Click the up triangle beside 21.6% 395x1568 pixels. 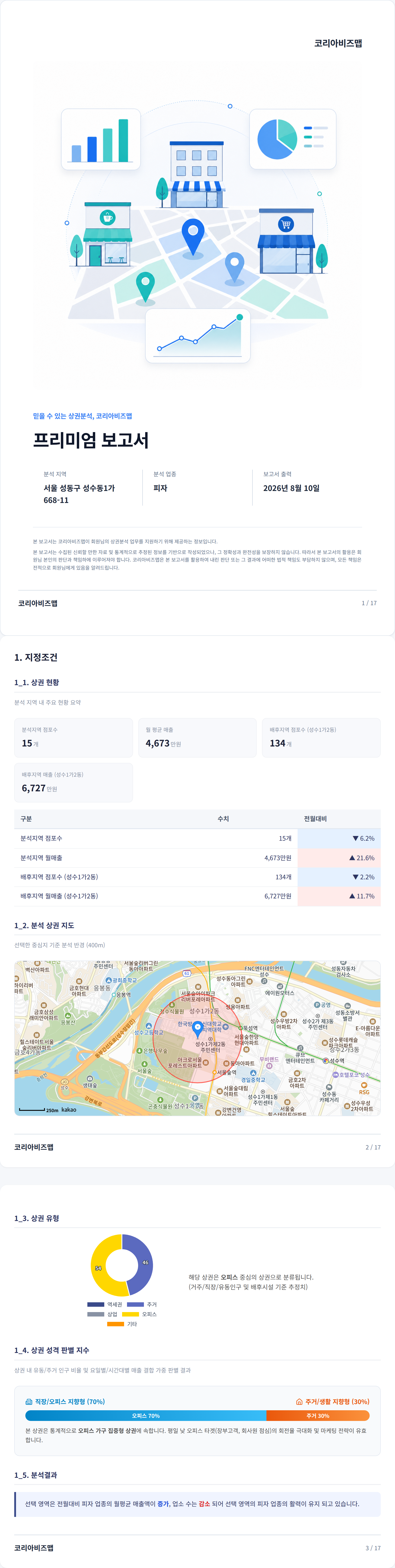(x=352, y=858)
